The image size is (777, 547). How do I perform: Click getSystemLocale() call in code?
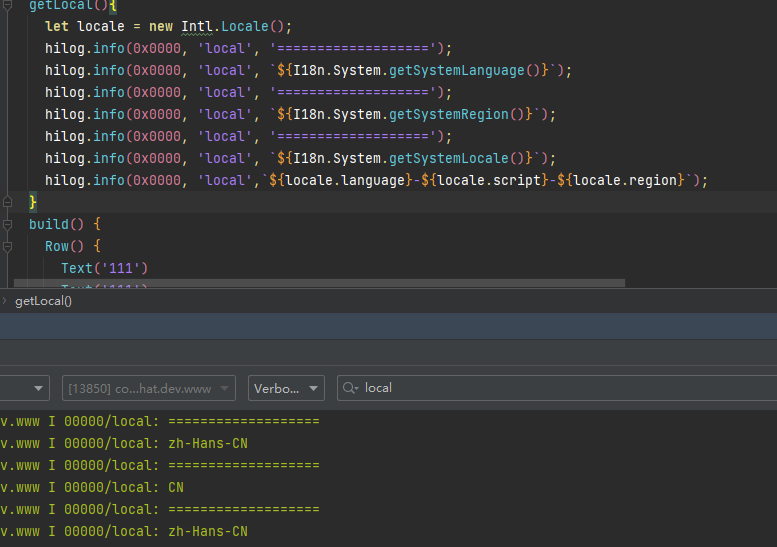click(x=457, y=159)
